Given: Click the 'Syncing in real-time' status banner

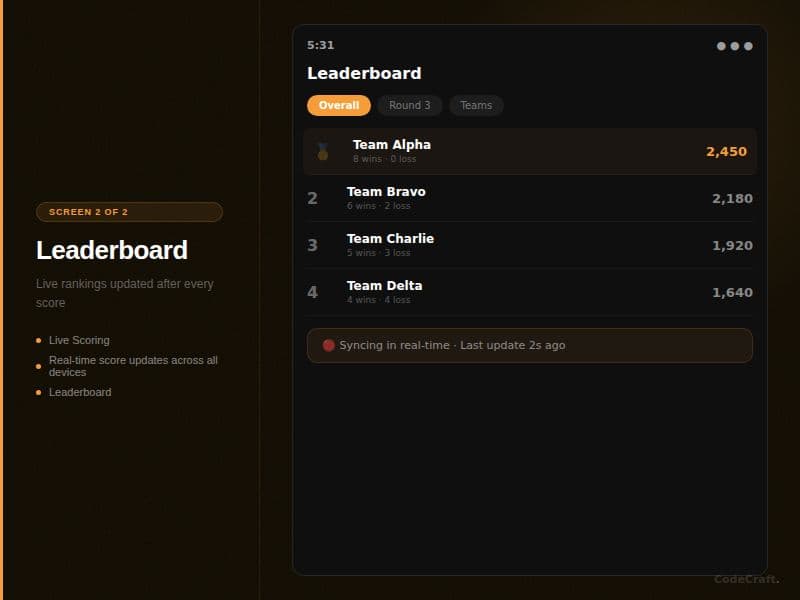Looking at the screenshot, I should [x=530, y=345].
